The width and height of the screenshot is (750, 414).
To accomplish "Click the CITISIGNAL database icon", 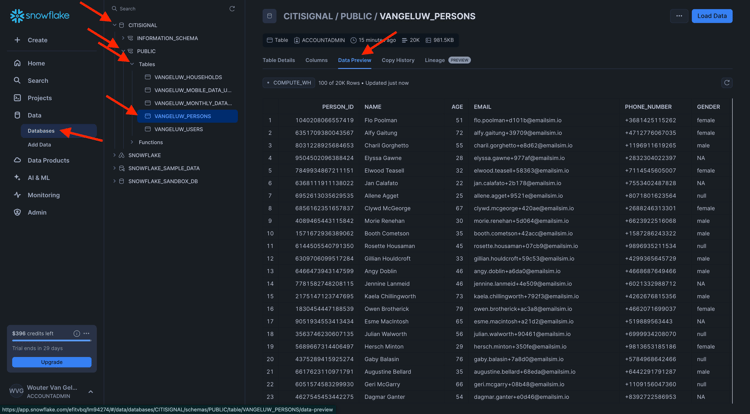I will pyautogui.click(x=121, y=25).
